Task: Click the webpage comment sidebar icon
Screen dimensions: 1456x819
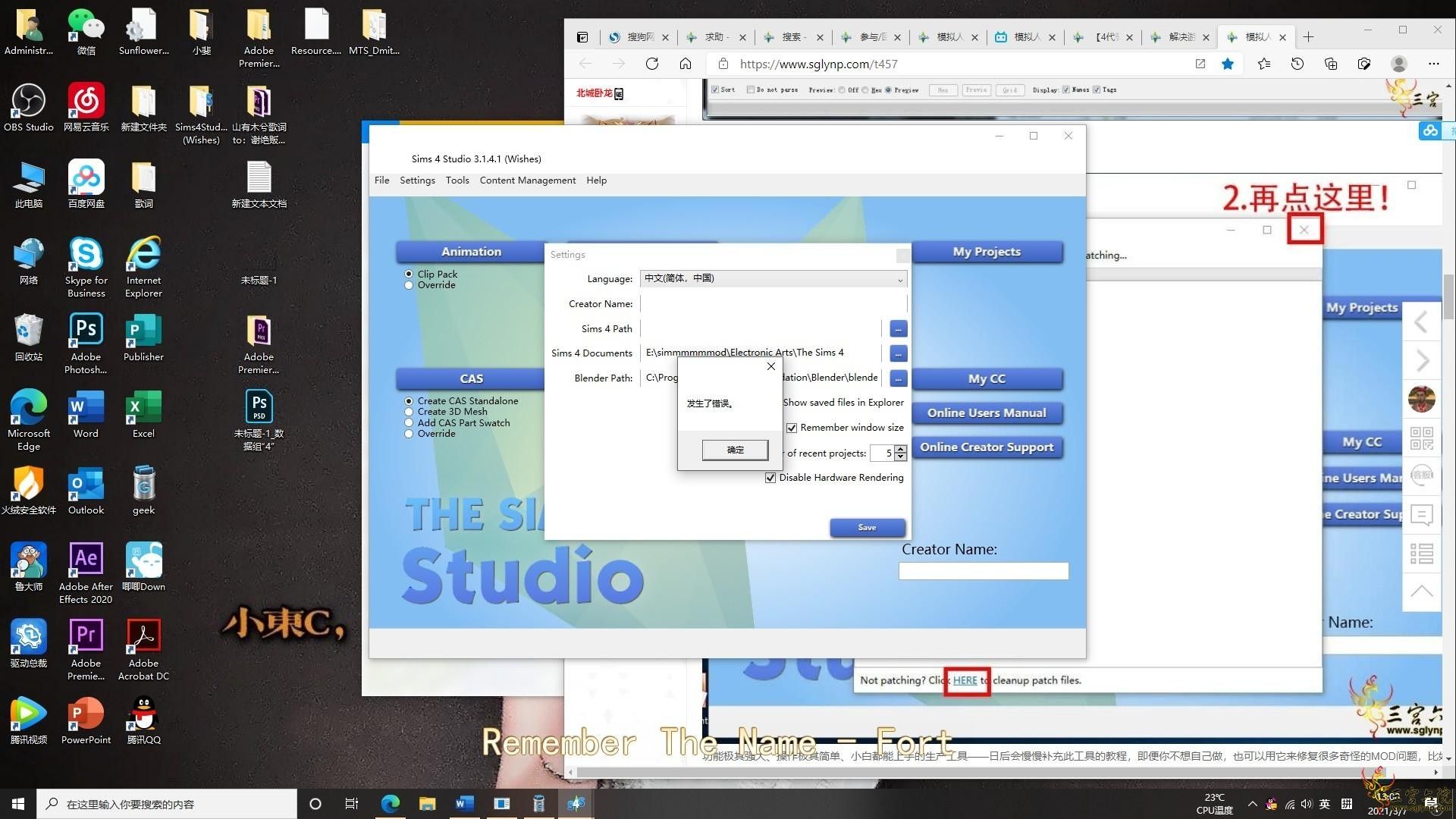Action: (1422, 515)
